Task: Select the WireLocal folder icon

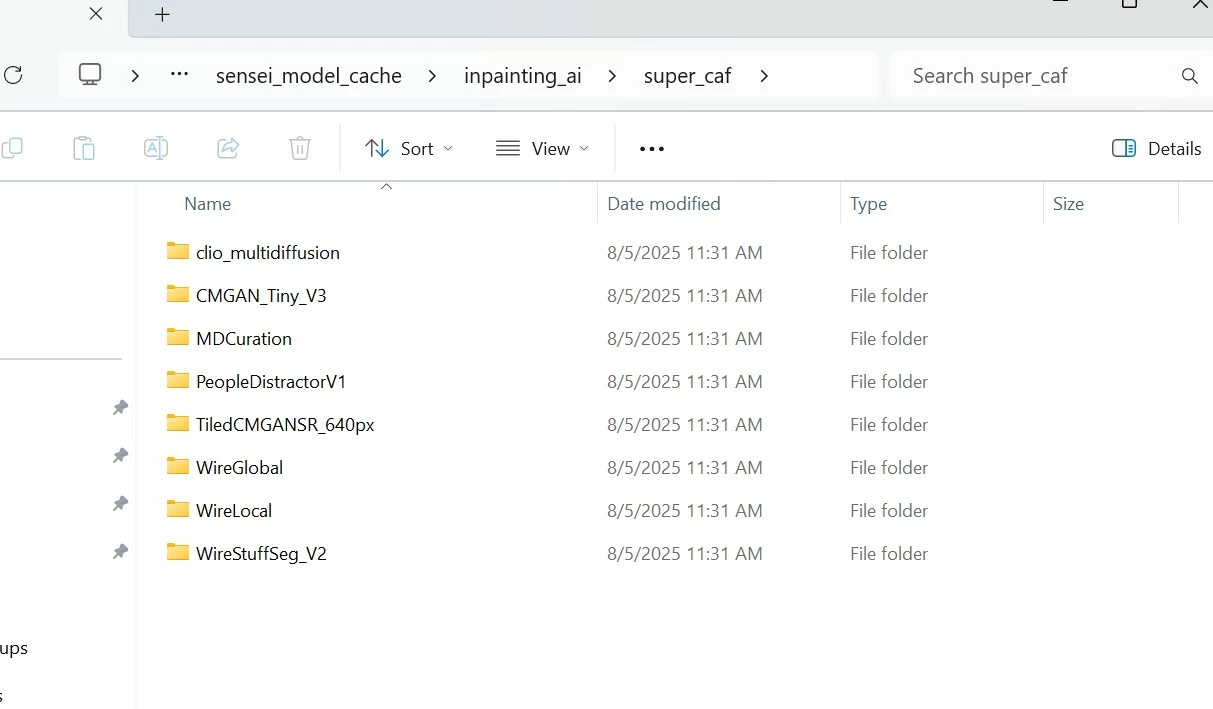Action: coord(178,509)
